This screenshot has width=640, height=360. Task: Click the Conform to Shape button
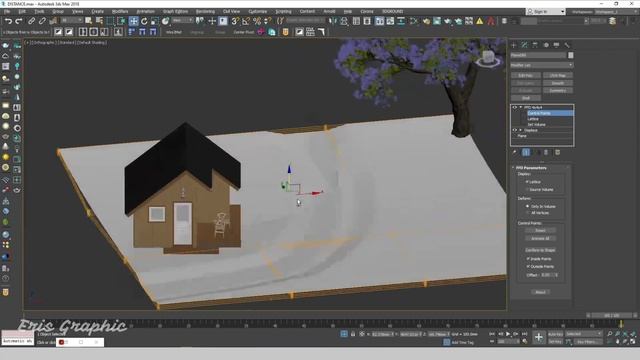click(x=540, y=250)
